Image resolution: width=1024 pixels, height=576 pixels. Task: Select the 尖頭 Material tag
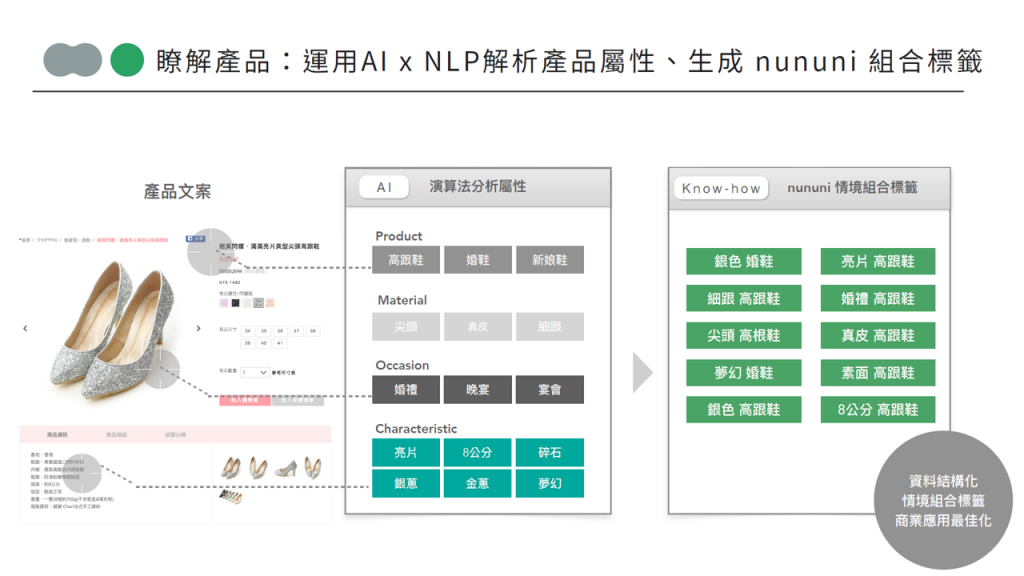[x=406, y=327]
